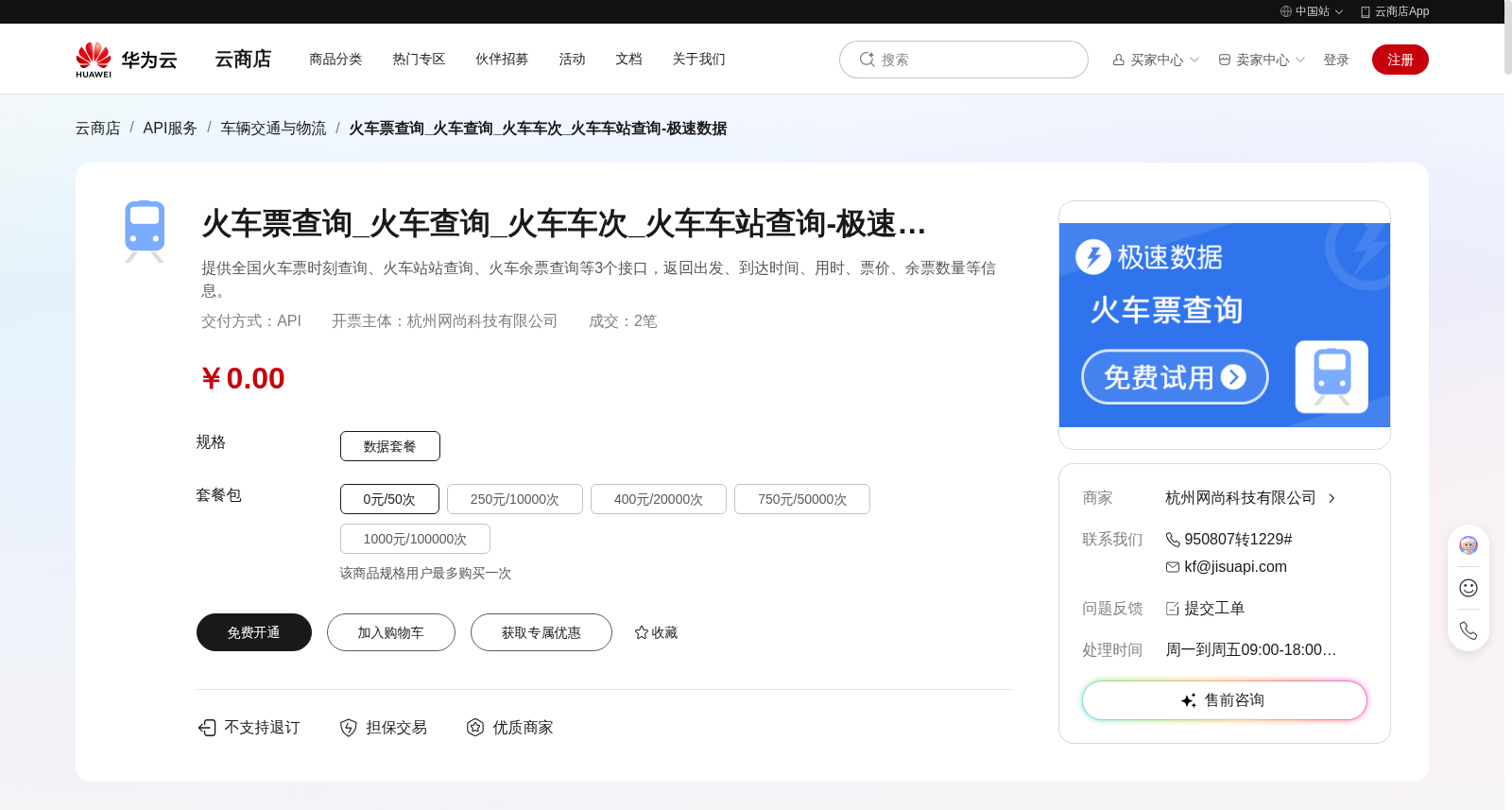The height and width of the screenshot is (810, 1512).
Task: Open the 商品分类 menu
Action: (335, 59)
